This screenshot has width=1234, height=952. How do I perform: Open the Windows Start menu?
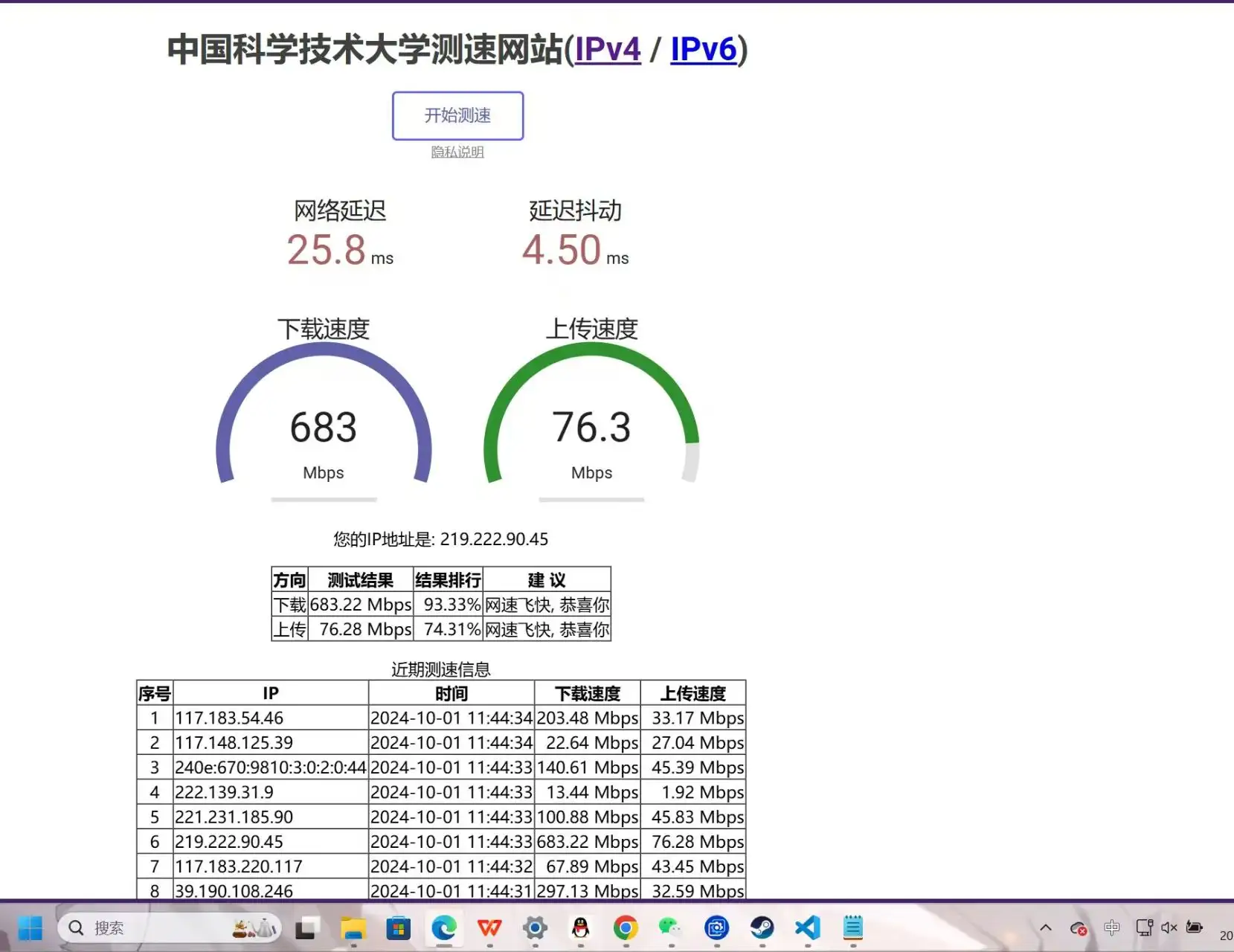pyautogui.click(x=30, y=928)
